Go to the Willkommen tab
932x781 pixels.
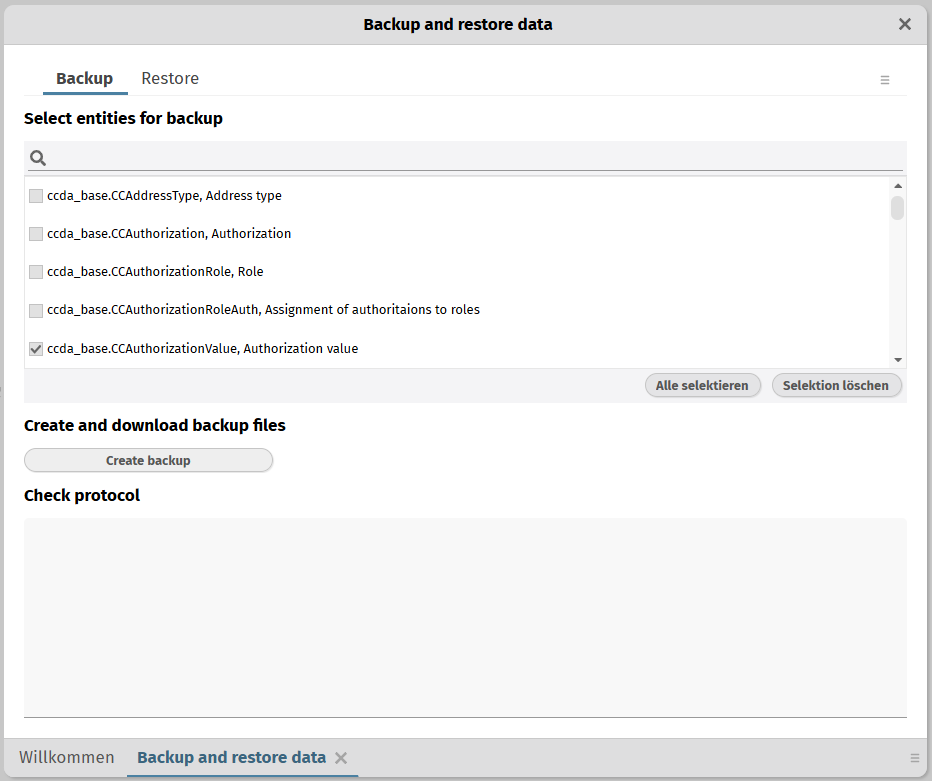(x=66, y=758)
